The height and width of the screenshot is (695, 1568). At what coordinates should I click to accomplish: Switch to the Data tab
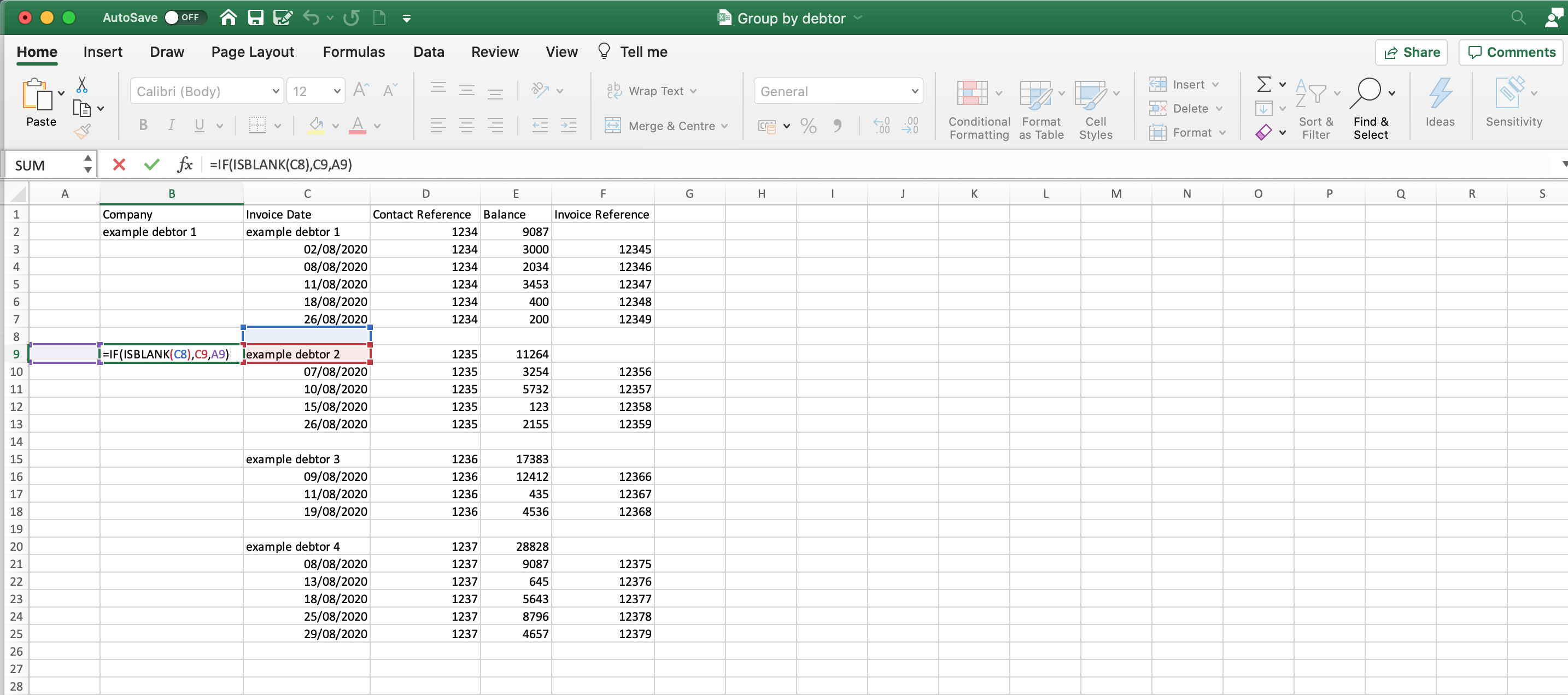point(429,52)
